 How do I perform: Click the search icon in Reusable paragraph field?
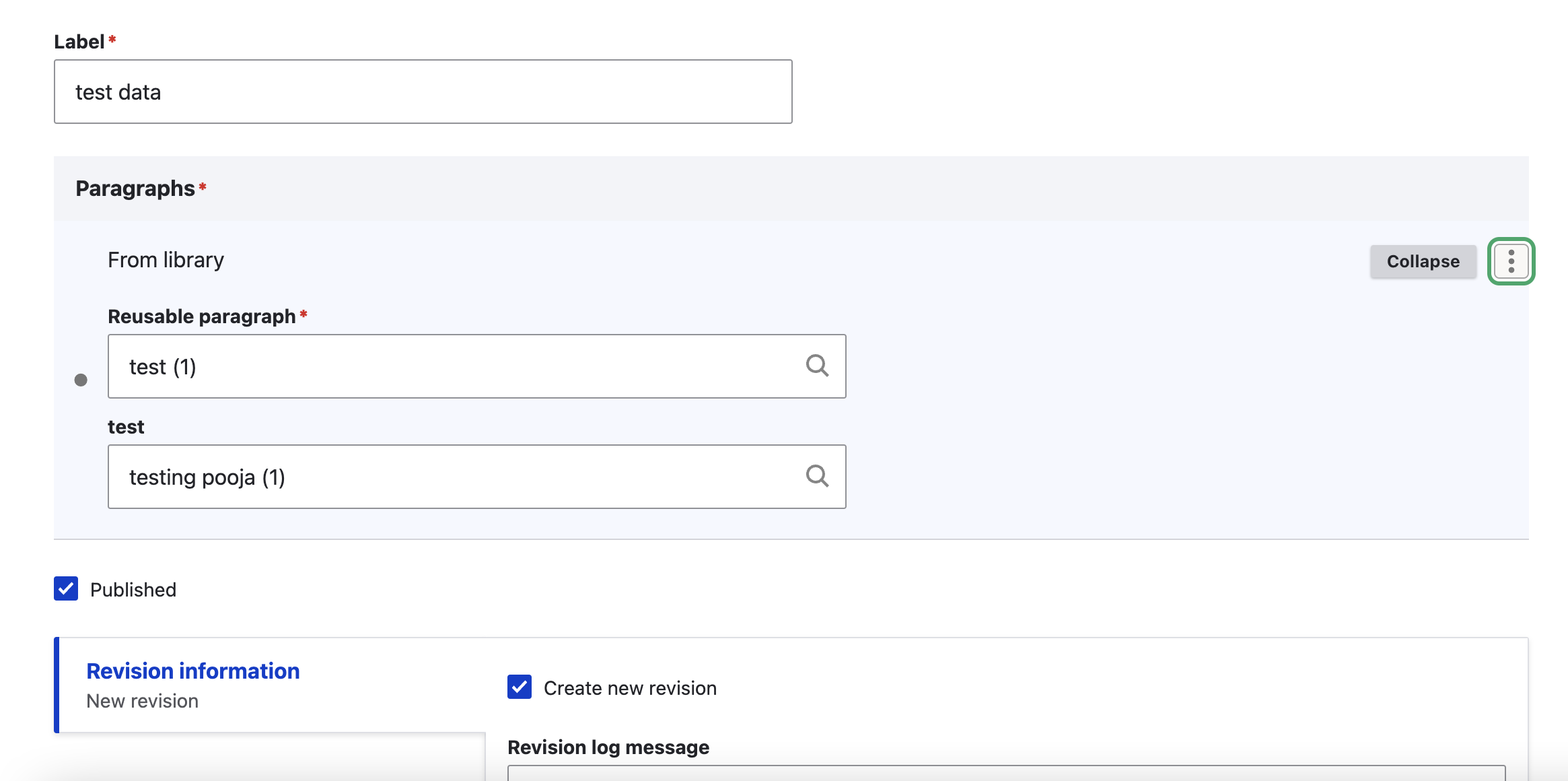click(x=817, y=366)
